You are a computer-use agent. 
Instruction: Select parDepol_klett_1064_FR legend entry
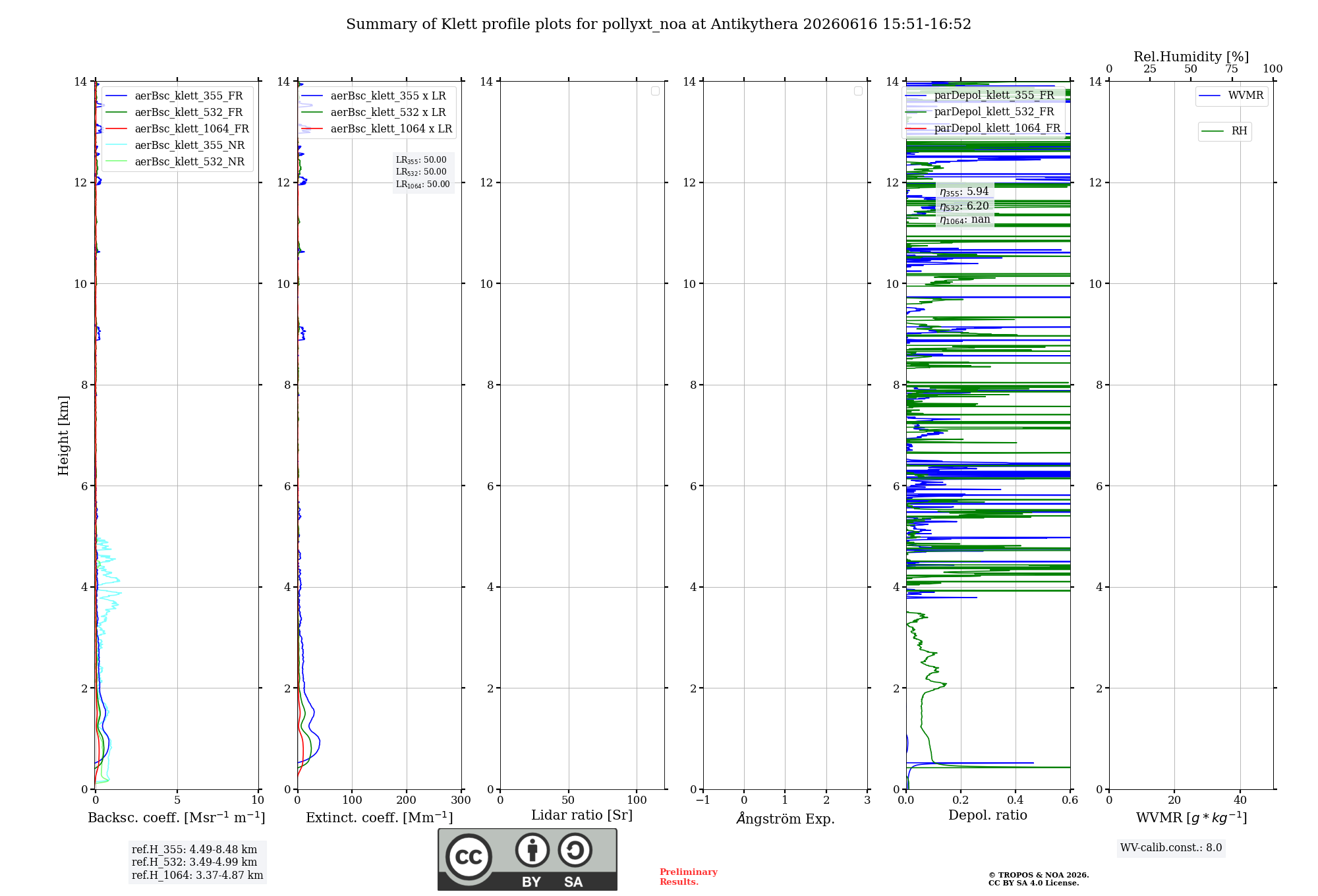pyautogui.click(x=984, y=128)
